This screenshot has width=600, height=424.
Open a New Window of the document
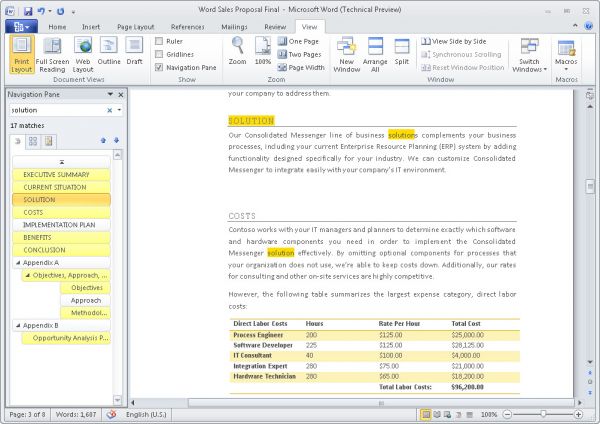pos(347,54)
